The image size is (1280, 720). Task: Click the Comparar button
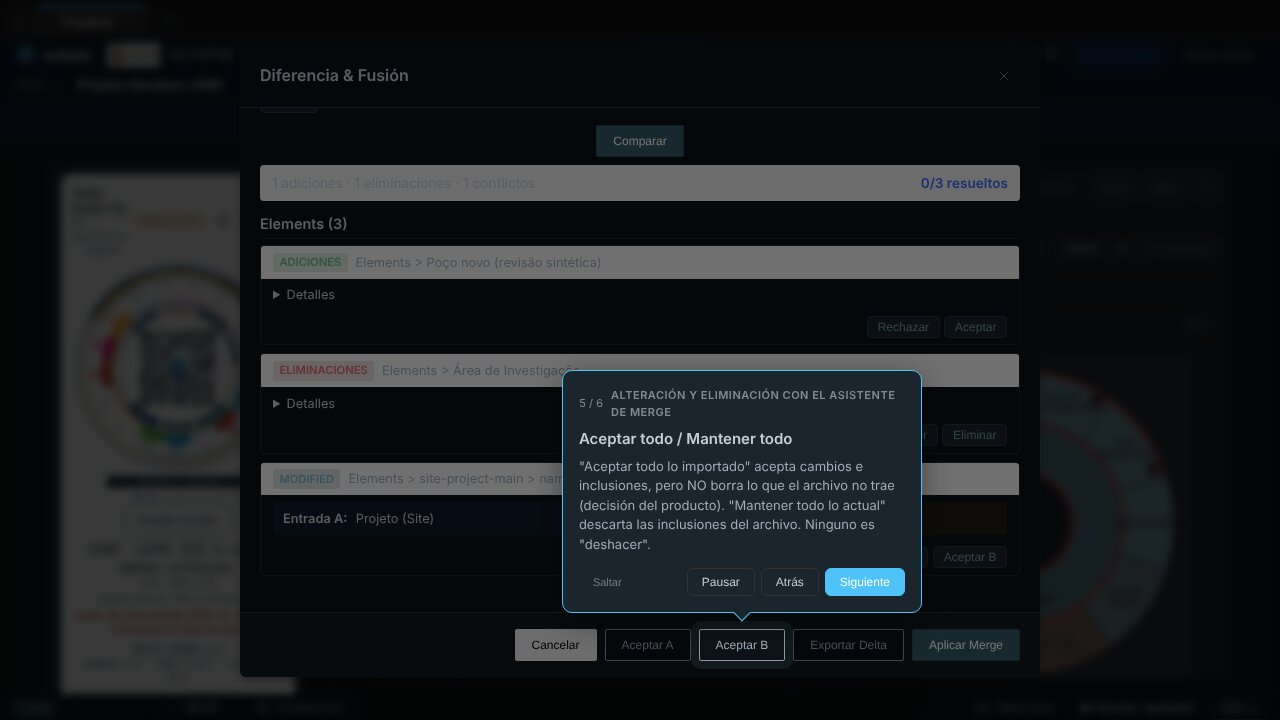click(640, 141)
